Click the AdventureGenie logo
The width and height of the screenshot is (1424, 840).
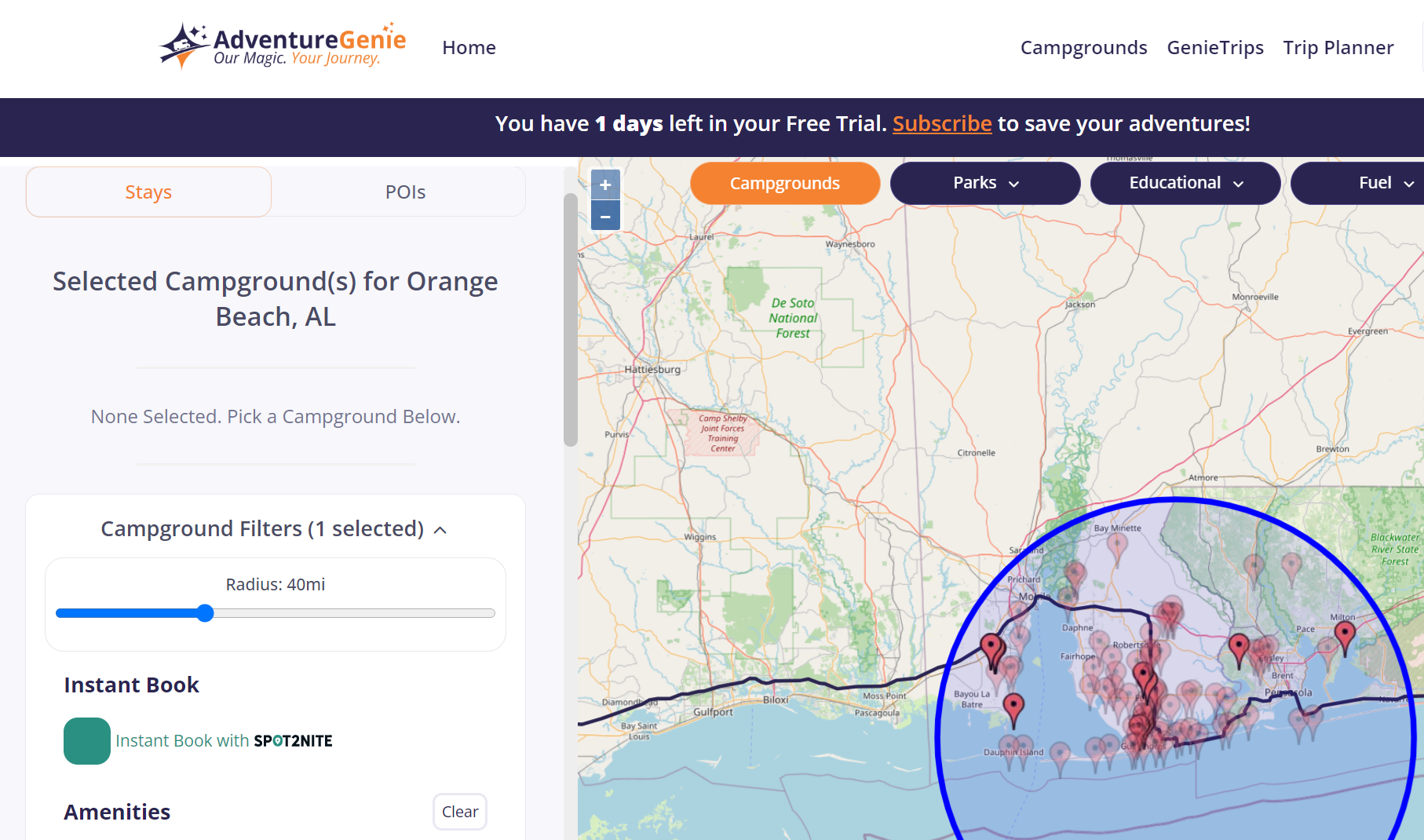(283, 46)
